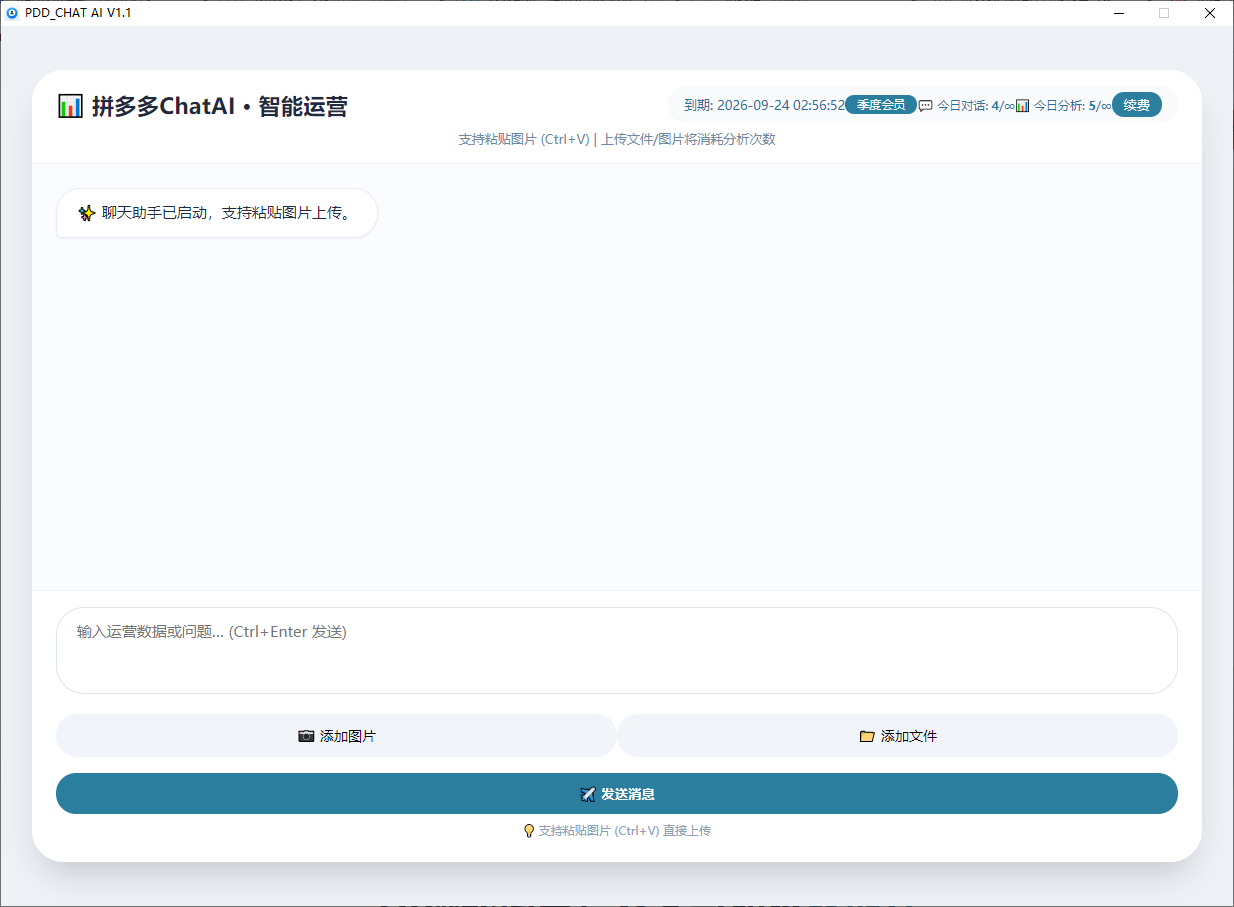Click the 拼多多ChatAI・智能运营 heading
This screenshot has width=1234, height=907.
coord(219,106)
